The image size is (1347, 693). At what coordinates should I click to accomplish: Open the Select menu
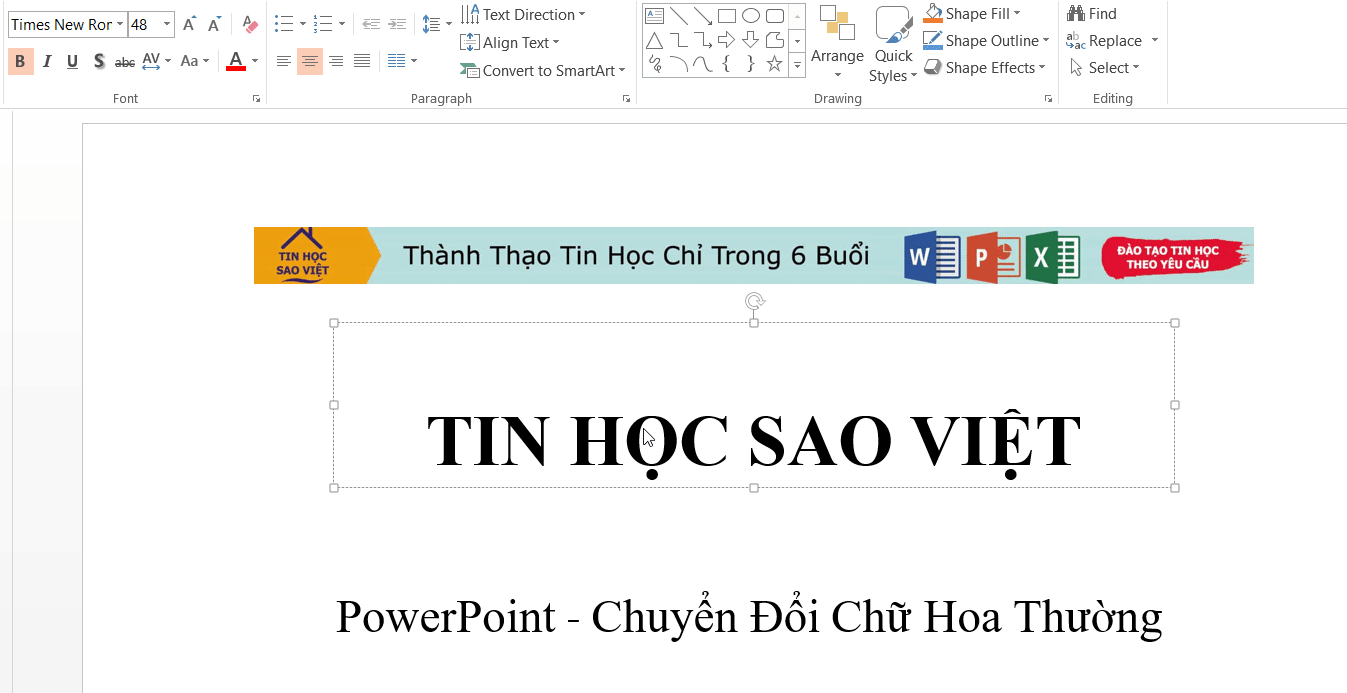(x=1104, y=68)
